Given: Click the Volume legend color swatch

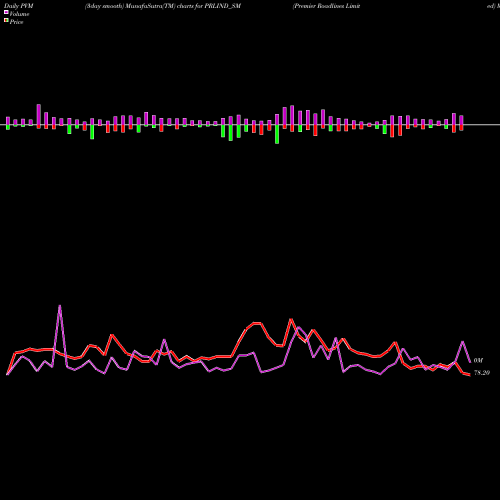Looking at the screenshot, I should click(6, 12).
